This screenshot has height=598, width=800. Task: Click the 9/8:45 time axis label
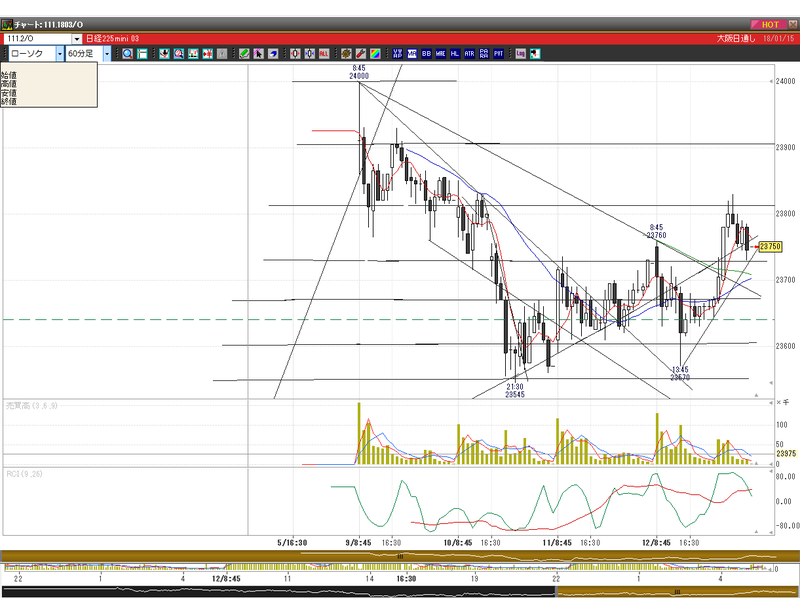(359, 542)
